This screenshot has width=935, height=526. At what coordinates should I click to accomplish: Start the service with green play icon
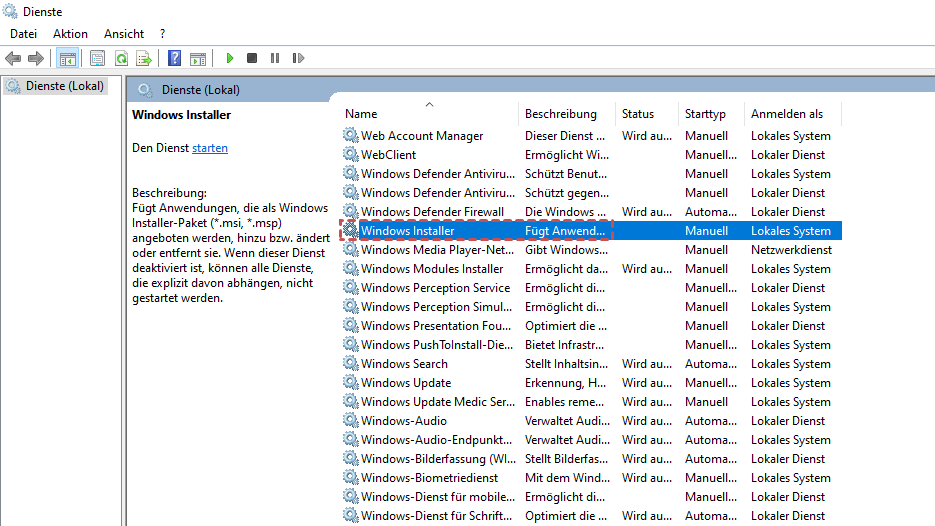(230, 58)
